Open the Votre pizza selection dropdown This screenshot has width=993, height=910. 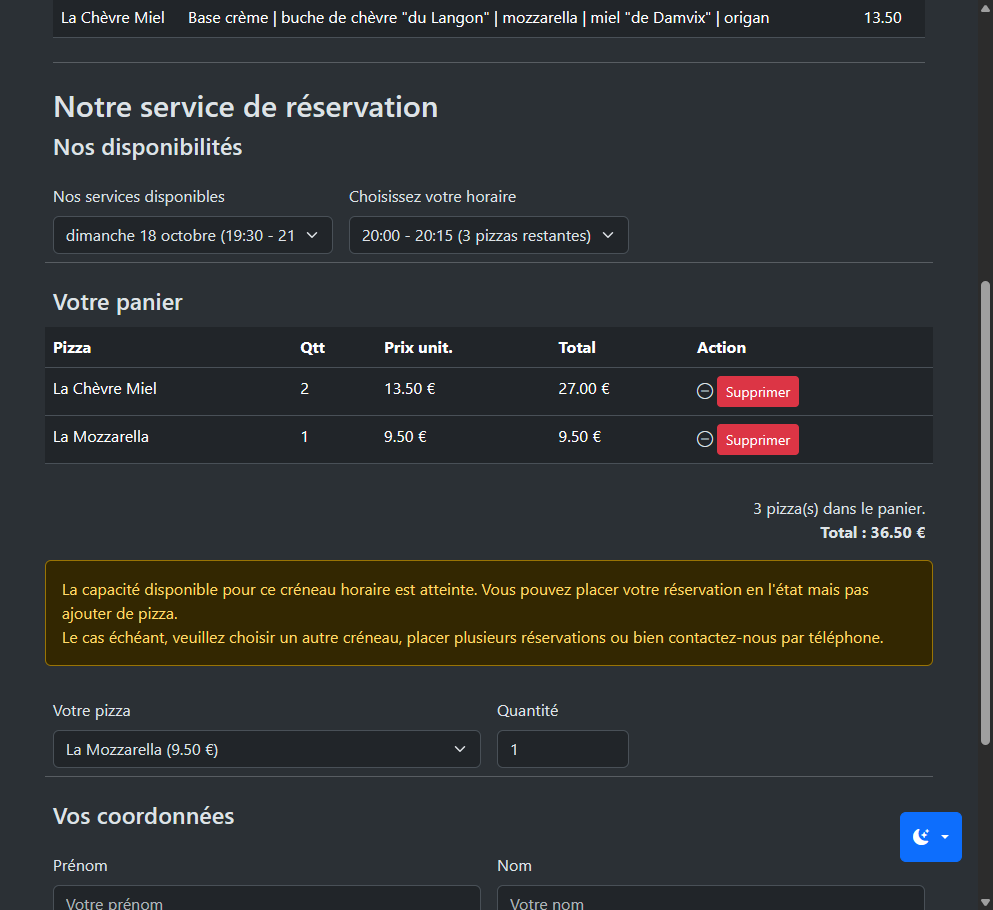(267, 749)
